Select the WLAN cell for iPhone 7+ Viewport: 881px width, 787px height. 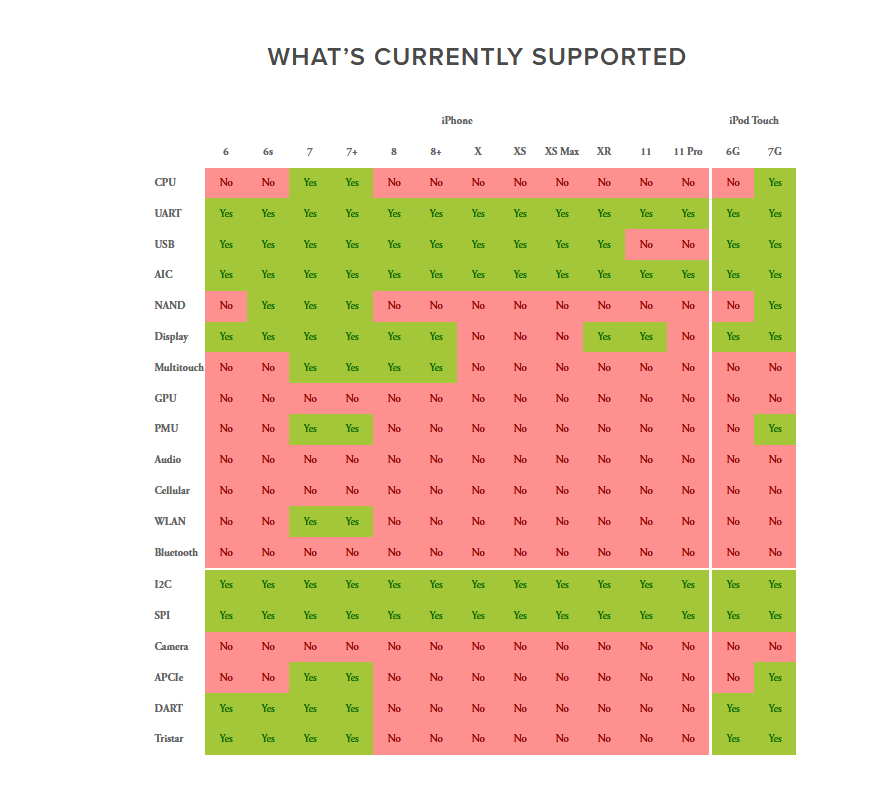(352, 521)
